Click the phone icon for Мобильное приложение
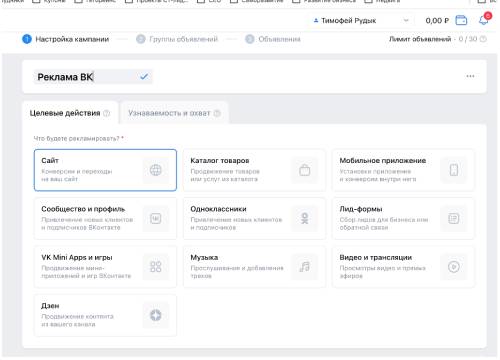 [x=454, y=170]
